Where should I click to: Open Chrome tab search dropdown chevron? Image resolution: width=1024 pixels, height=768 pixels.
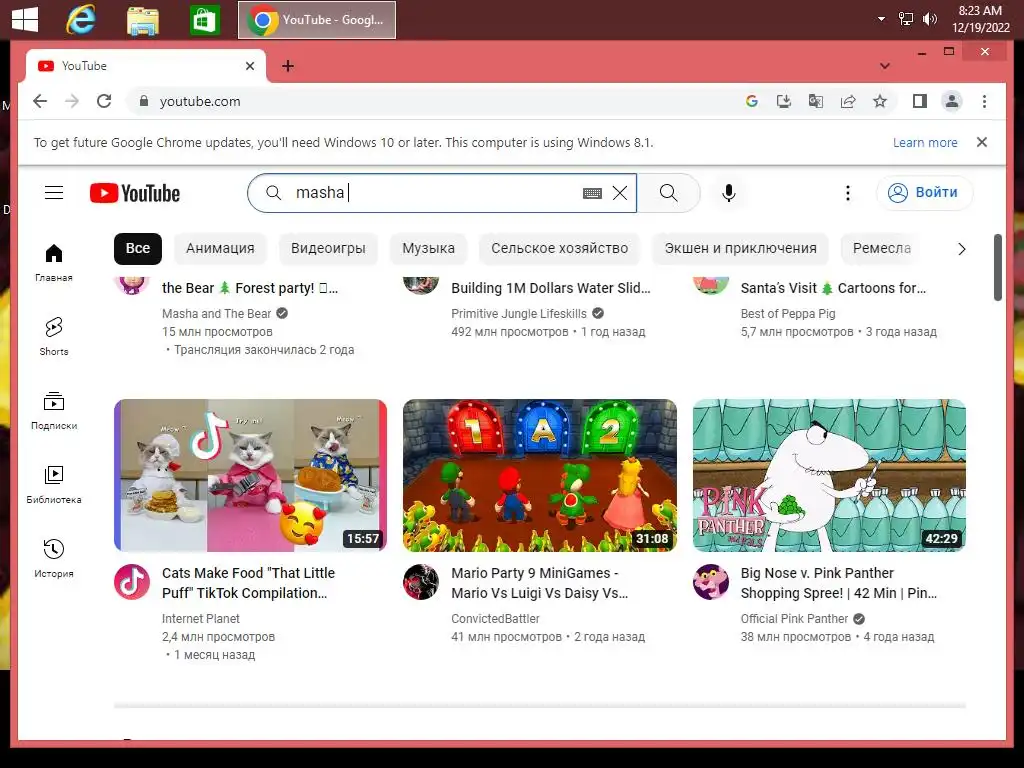(885, 66)
